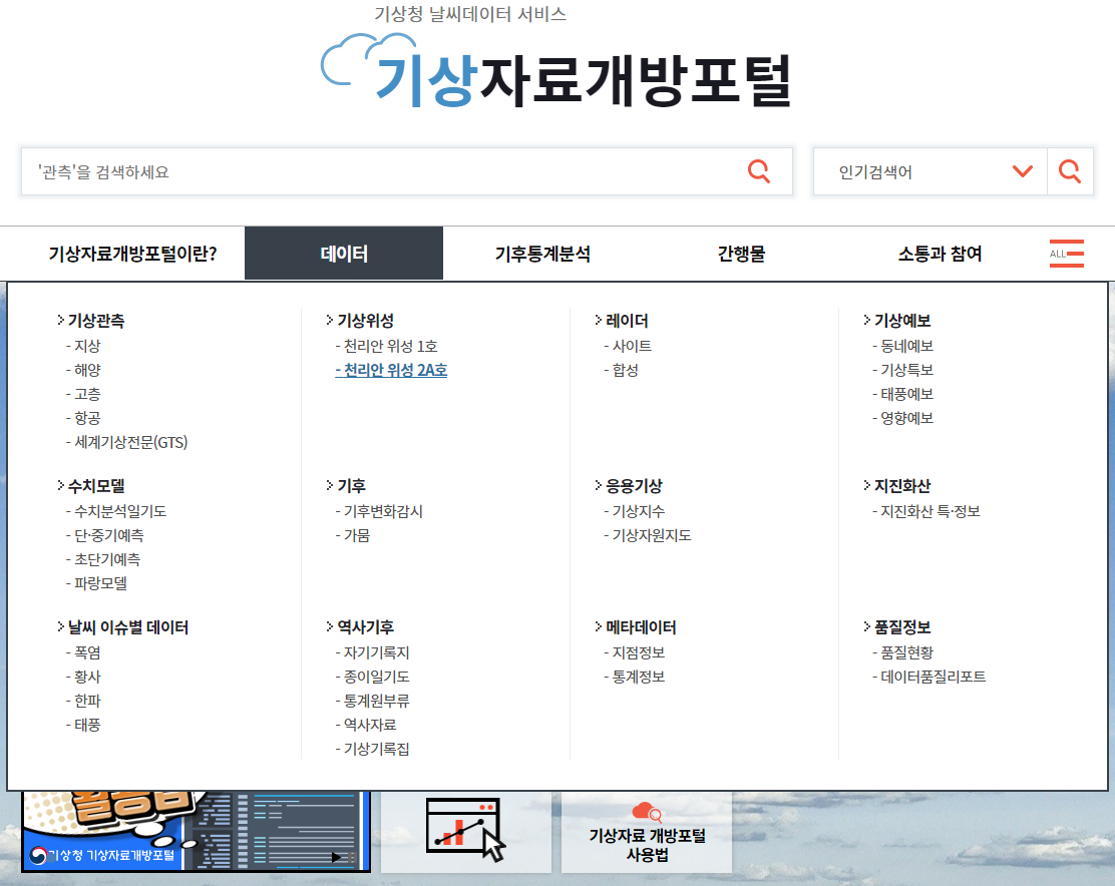Select 천리안 위성 1호

[x=387, y=346]
